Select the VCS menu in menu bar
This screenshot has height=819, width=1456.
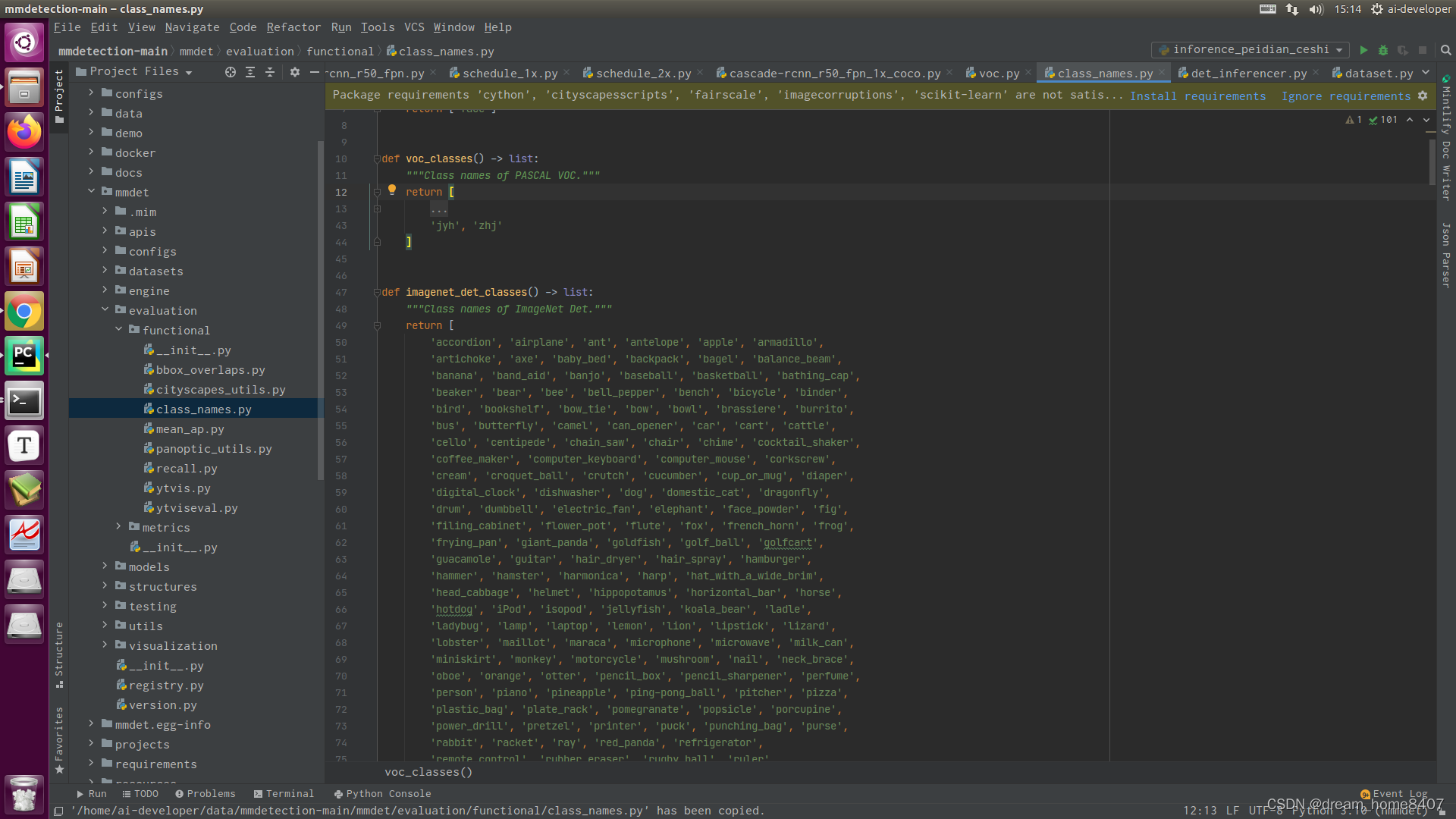click(x=413, y=27)
